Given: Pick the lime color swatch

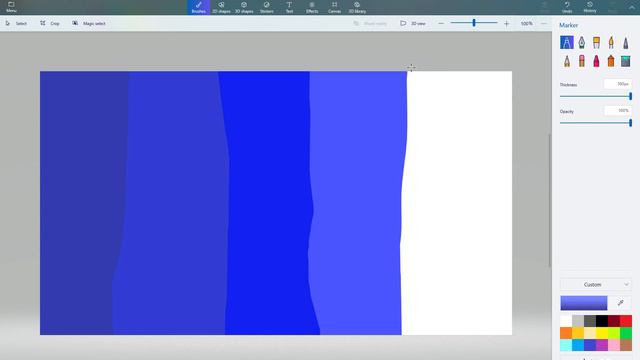Looking at the screenshot, I should pyautogui.click(x=614, y=333).
